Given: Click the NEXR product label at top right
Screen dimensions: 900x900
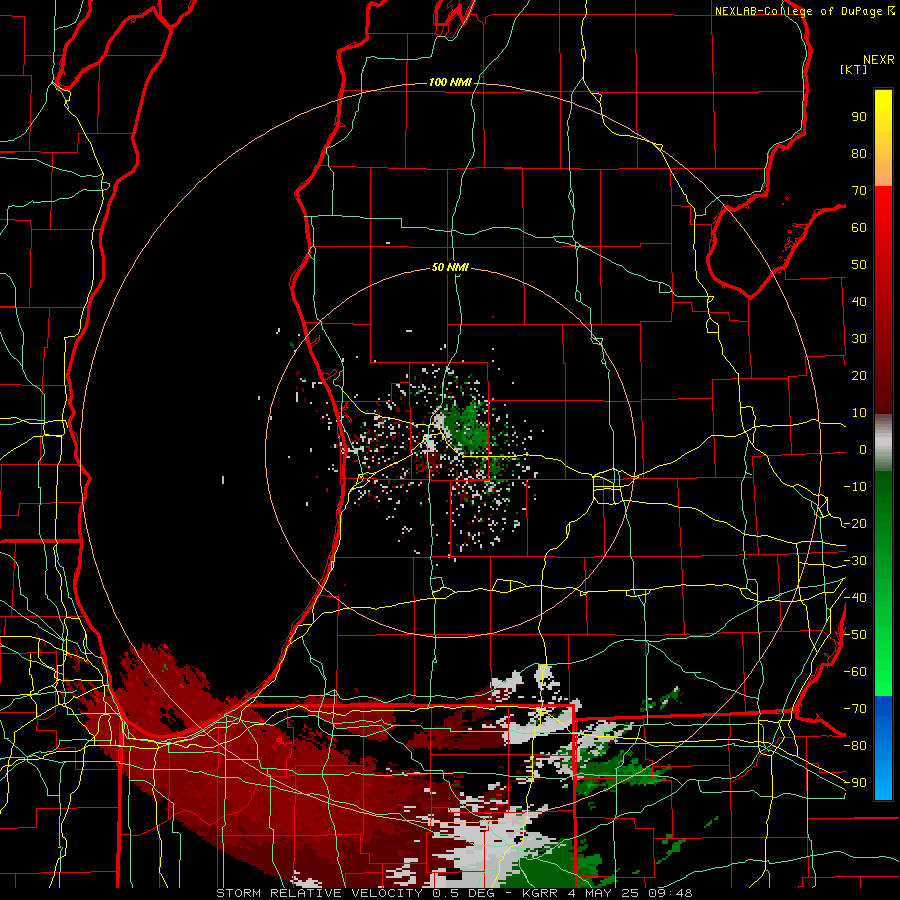Looking at the screenshot, I should point(879,60).
